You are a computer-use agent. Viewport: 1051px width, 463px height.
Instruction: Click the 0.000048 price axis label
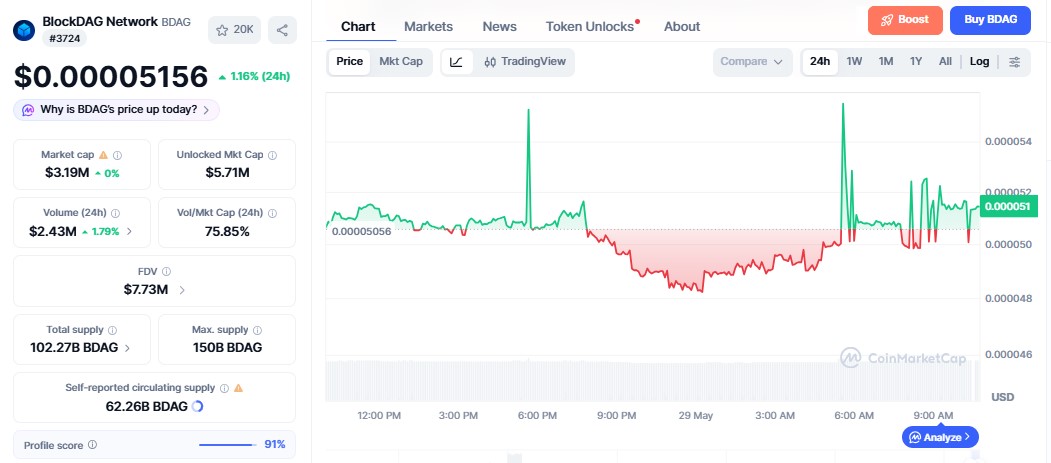pyautogui.click(x=1008, y=298)
